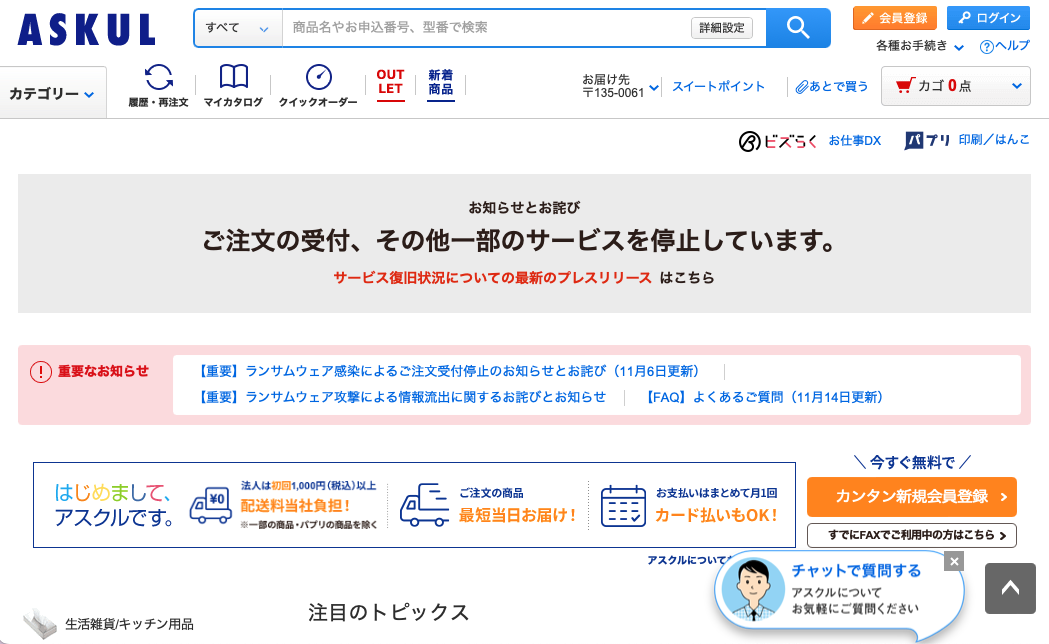Close the chat popup bubble
The width and height of the screenshot is (1049, 644).
(954, 561)
